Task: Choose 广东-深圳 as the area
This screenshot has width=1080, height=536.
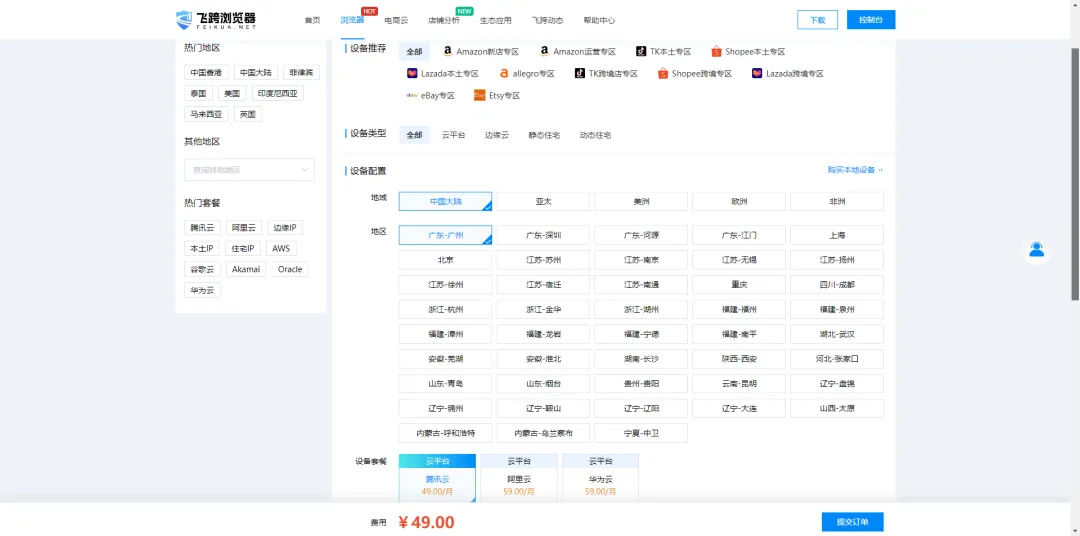Action: 543,235
